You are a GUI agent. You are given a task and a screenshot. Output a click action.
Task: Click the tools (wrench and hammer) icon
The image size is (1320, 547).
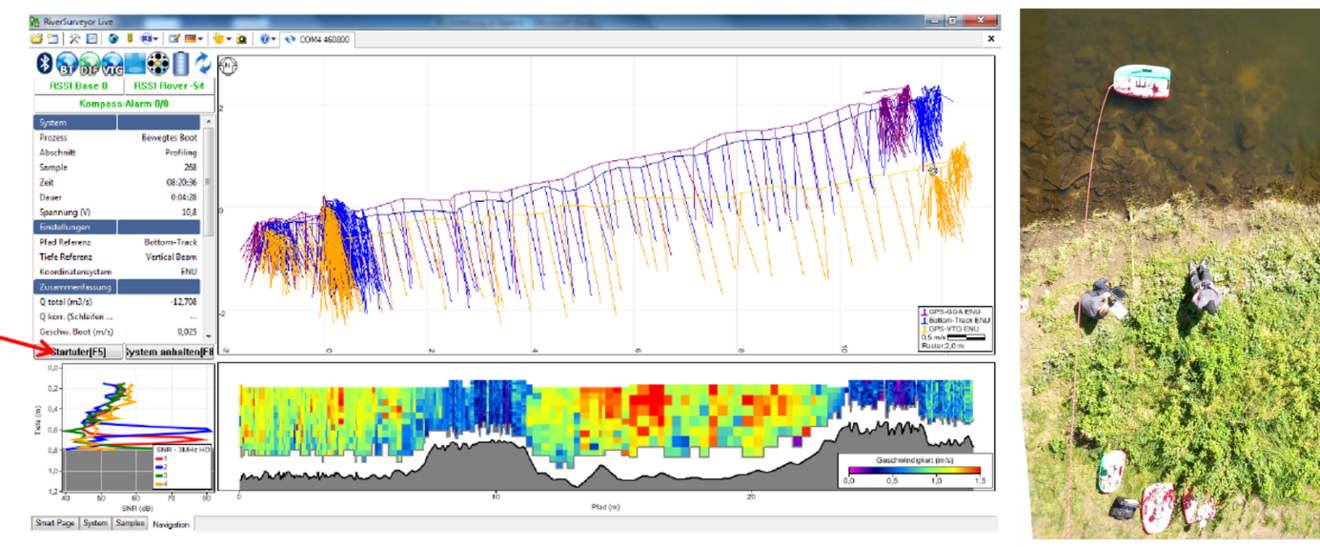[74, 39]
